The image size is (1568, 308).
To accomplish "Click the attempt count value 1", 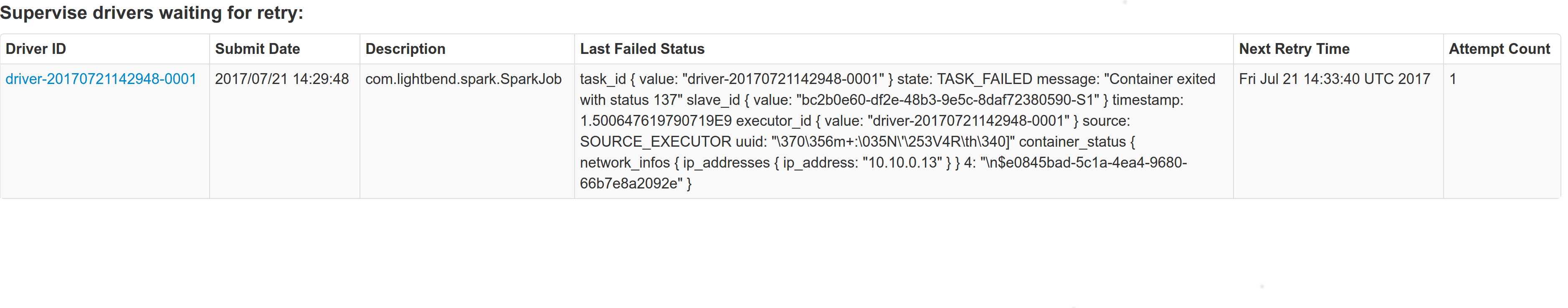I will pyautogui.click(x=1453, y=79).
